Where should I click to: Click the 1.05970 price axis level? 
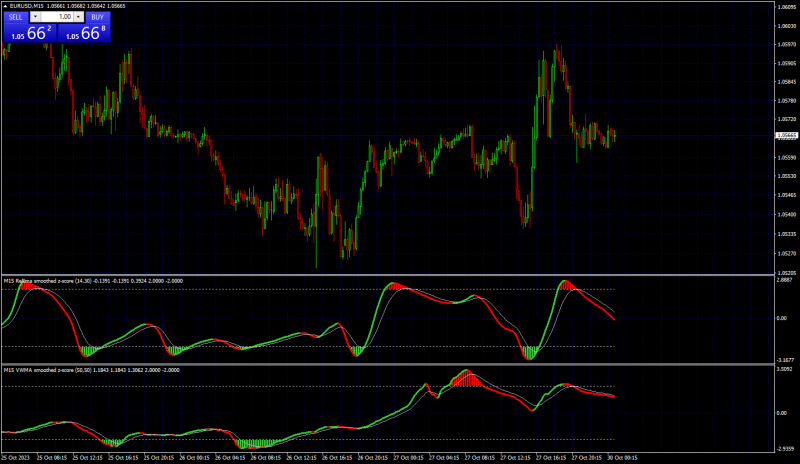click(787, 45)
